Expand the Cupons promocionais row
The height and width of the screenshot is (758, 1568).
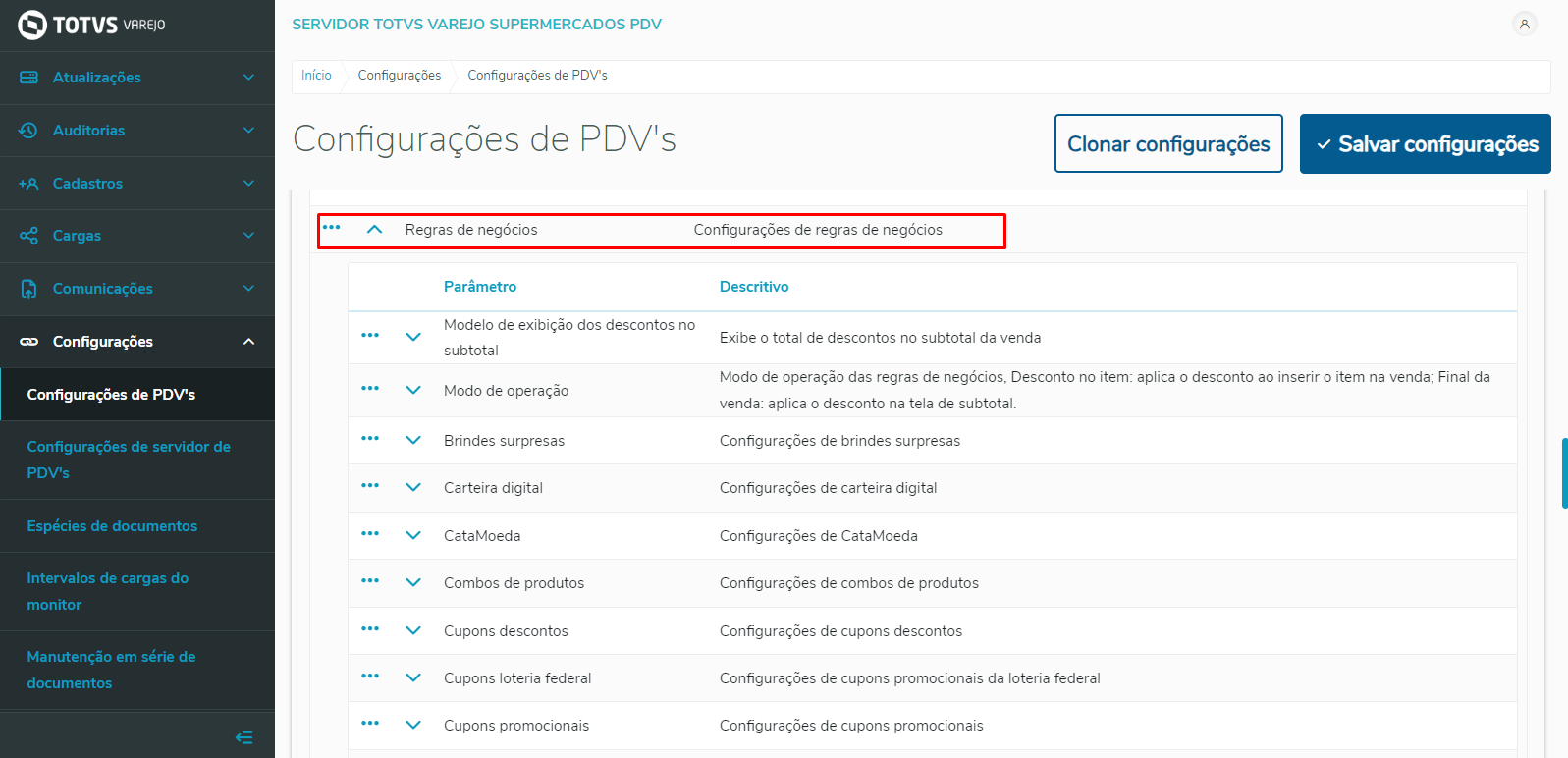413,725
